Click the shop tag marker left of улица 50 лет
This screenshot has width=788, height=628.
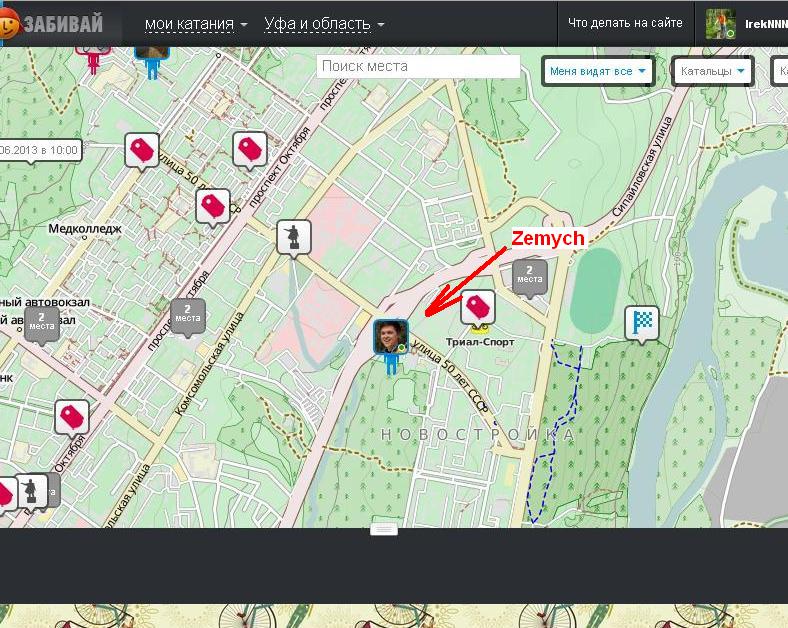(x=142, y=150)
